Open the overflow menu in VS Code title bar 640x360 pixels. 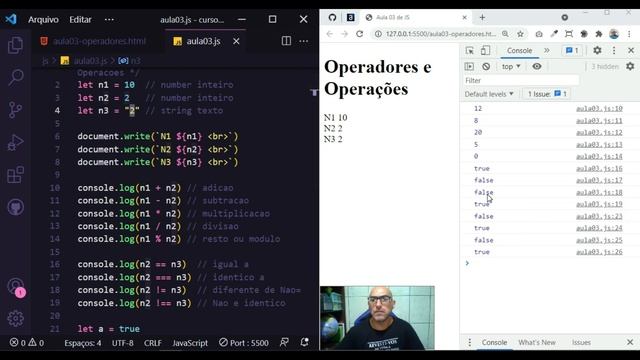tap(109, 19)
